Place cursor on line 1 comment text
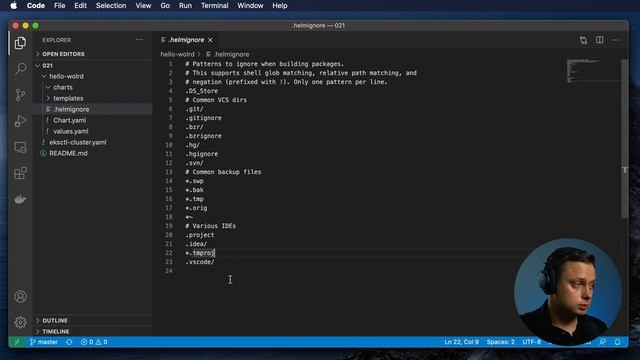 tap(264, 64)
